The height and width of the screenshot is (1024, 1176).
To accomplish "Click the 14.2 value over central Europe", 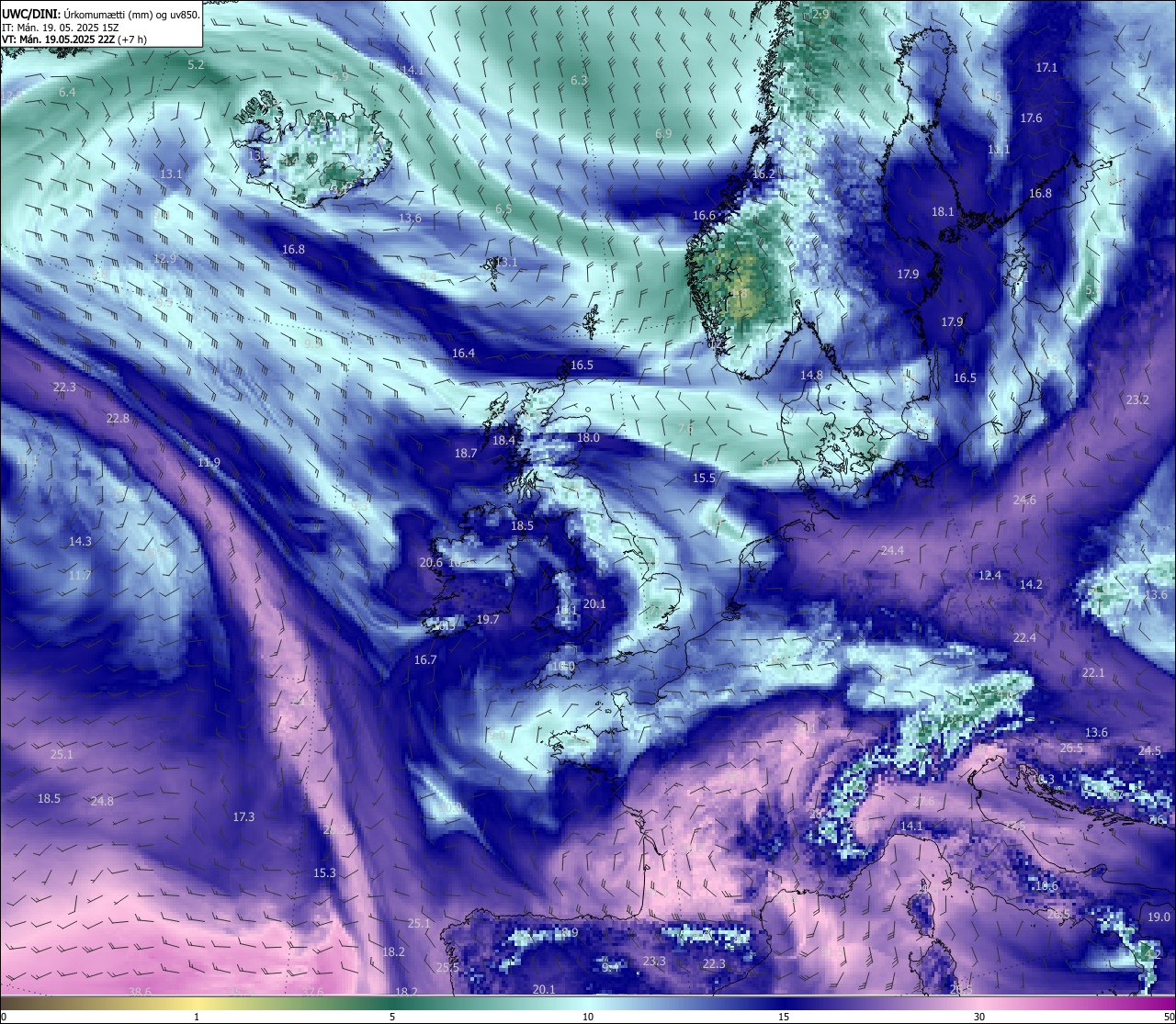I will click(x=1031, y=584).
